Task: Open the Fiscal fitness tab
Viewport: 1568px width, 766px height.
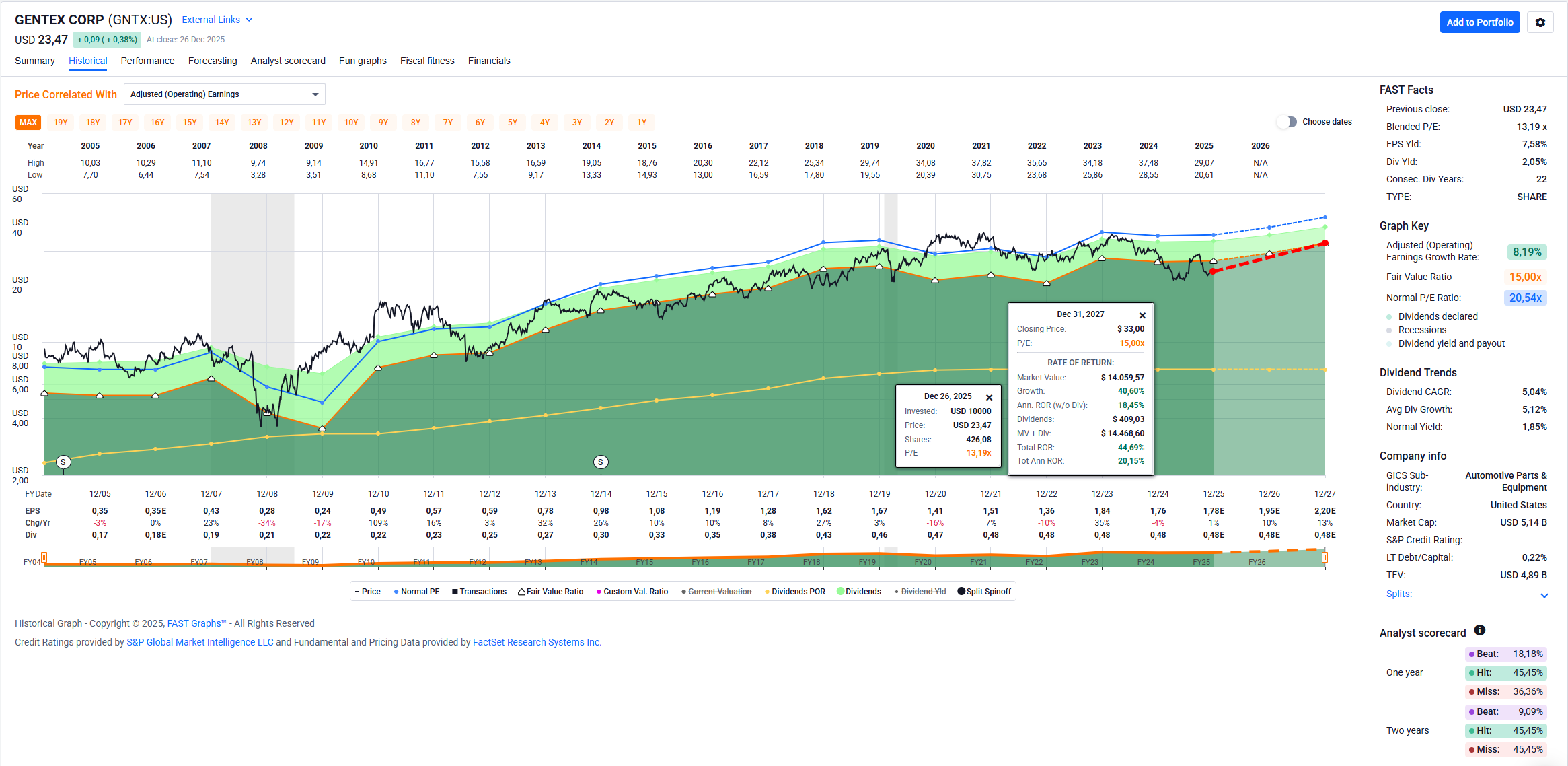Action: [426, 61]
